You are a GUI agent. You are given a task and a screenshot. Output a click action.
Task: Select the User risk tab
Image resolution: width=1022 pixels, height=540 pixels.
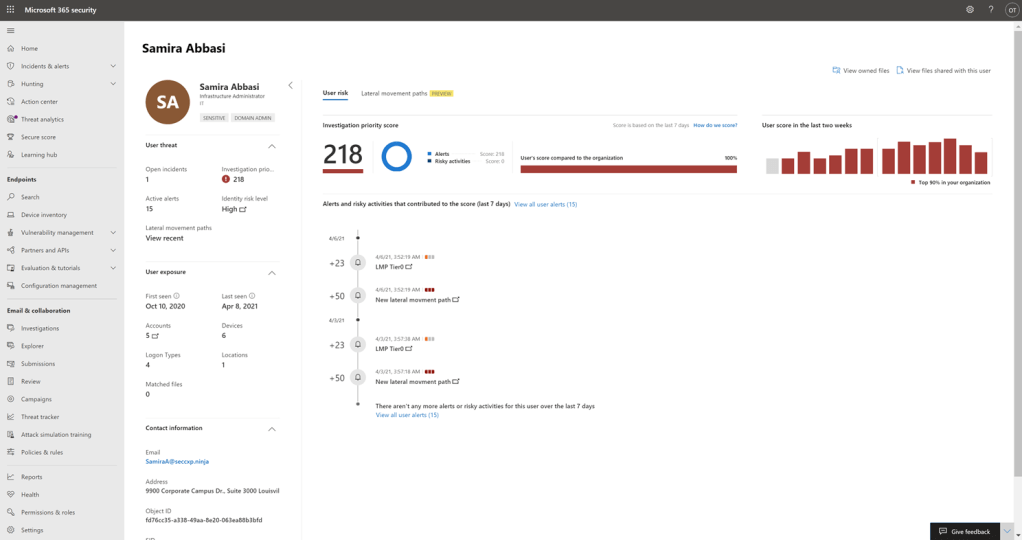point(335,93)
